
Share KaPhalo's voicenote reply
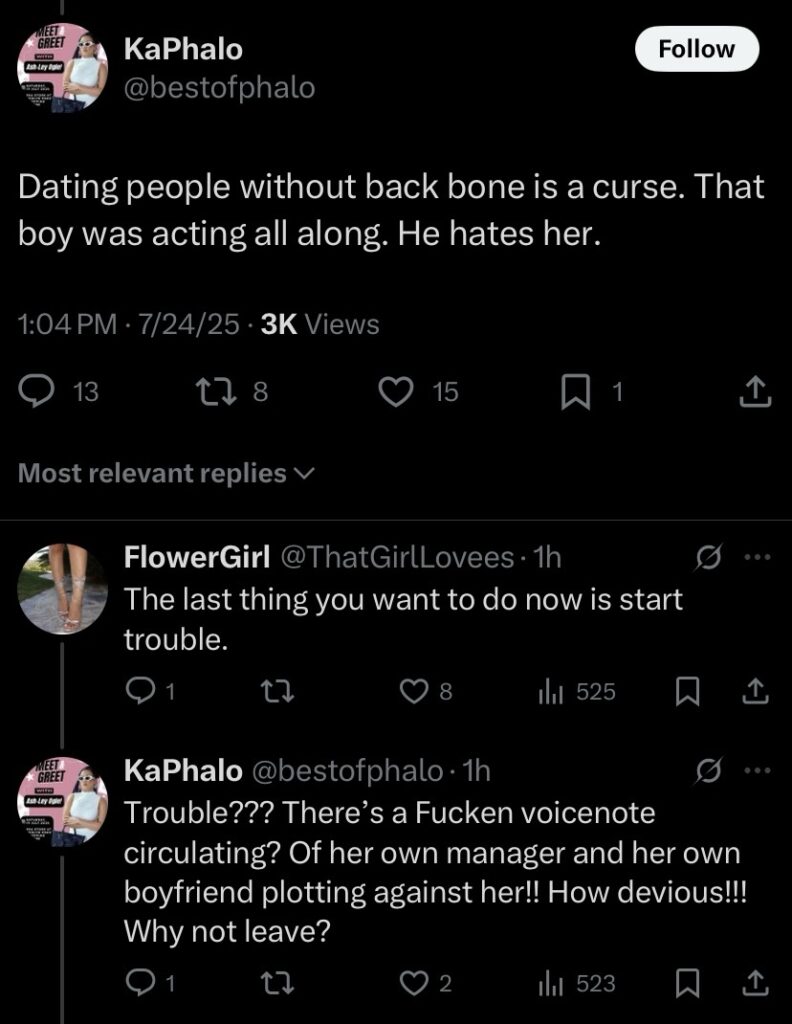(x=755, y=983)
